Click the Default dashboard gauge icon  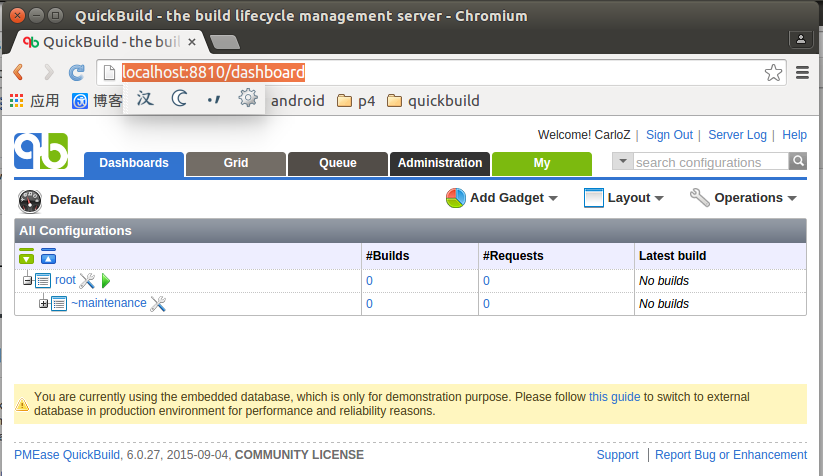tap(30, 201)
